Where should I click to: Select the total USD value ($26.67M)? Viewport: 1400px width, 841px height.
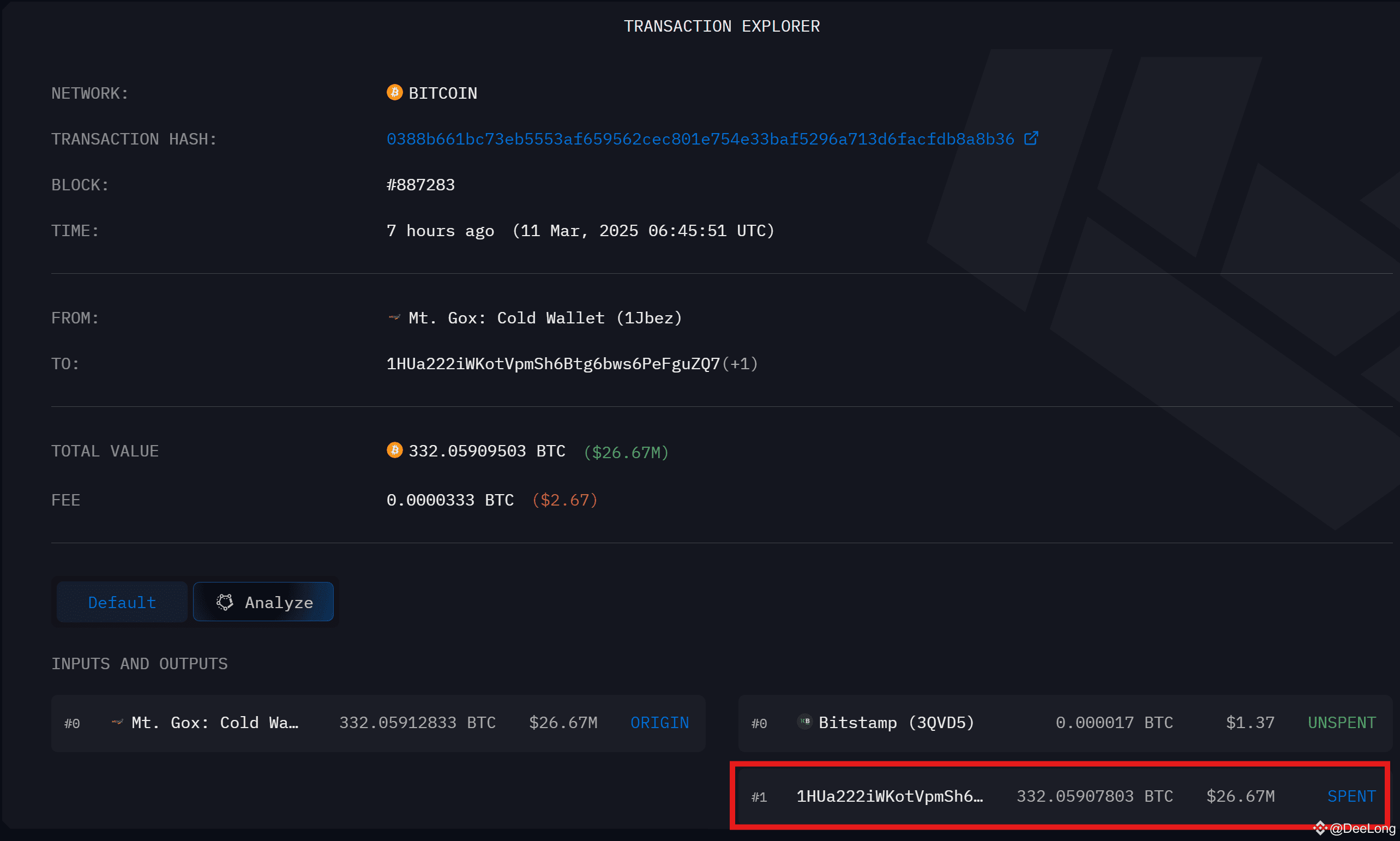(626, 452)
